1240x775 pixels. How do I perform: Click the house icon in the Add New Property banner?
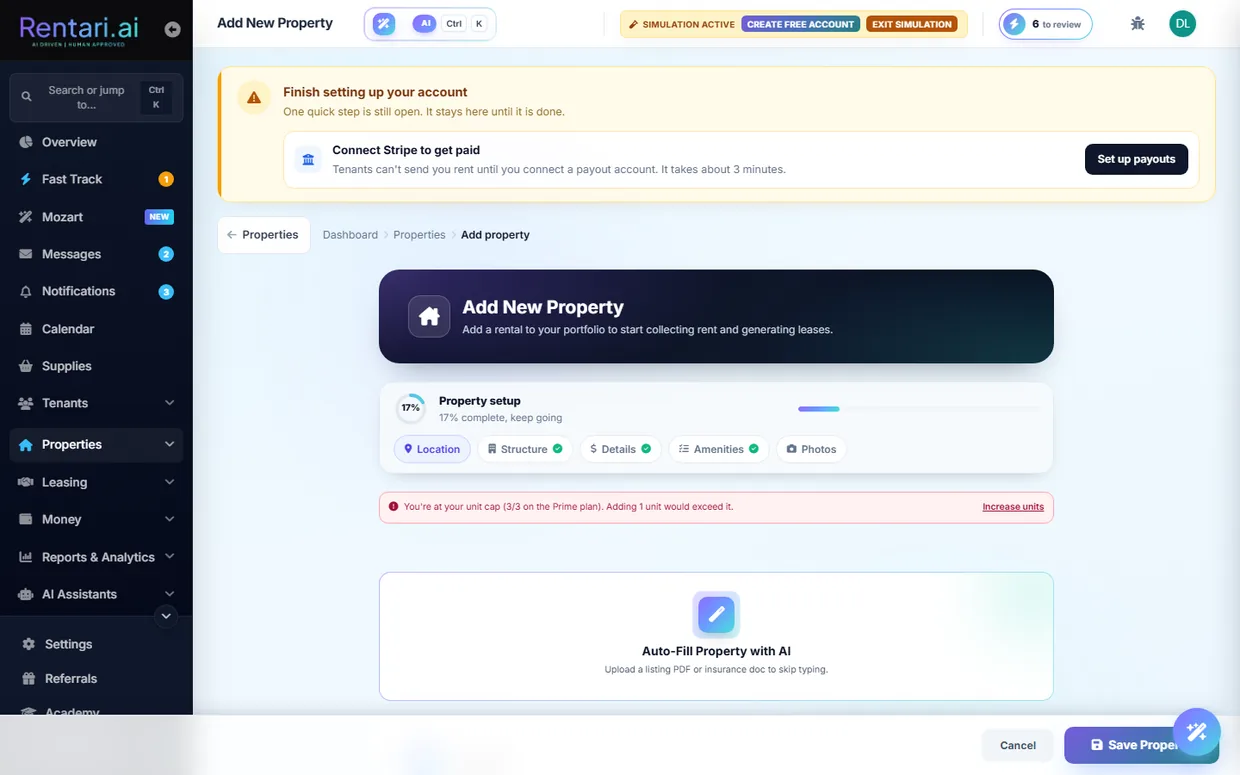click(x=429, y=316)
